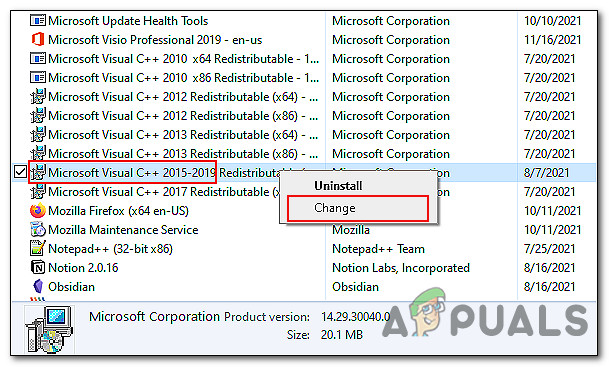Select Visual C++ 2010 x86 Redistributable entry
609x367 pixels.
[x=183, y=78]
